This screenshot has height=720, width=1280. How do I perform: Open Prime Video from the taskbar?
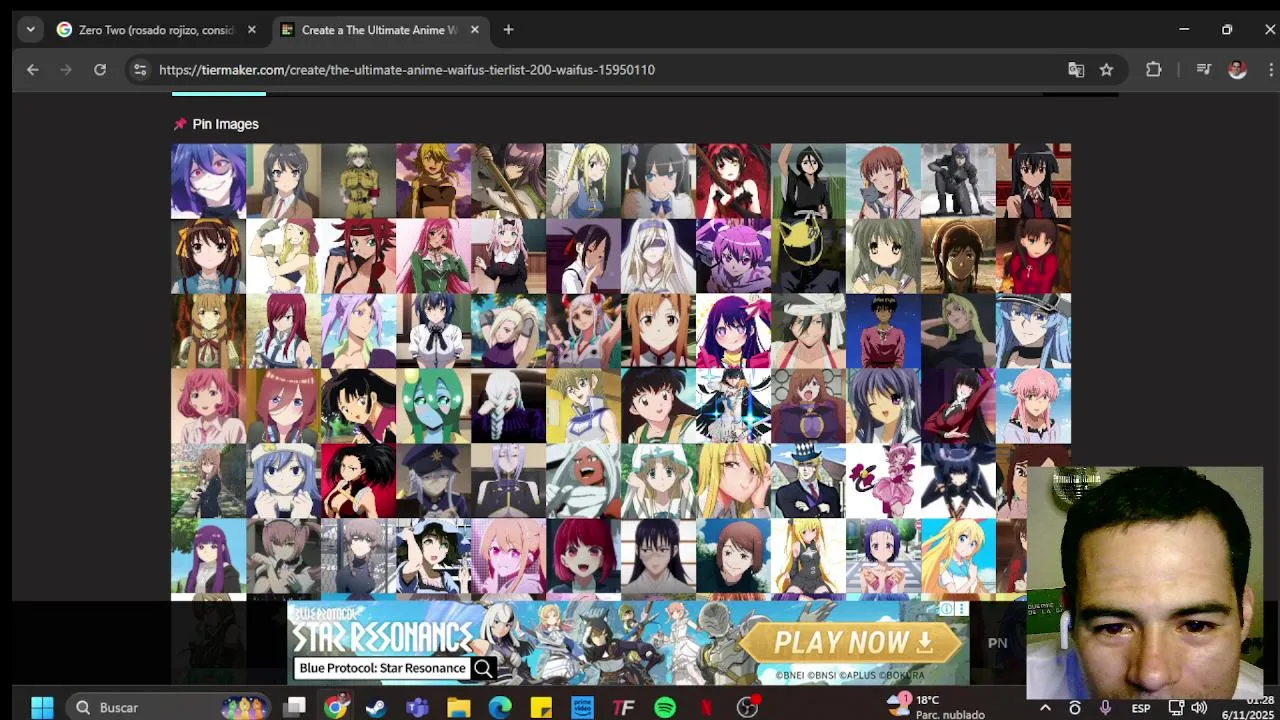click(582, 708)
